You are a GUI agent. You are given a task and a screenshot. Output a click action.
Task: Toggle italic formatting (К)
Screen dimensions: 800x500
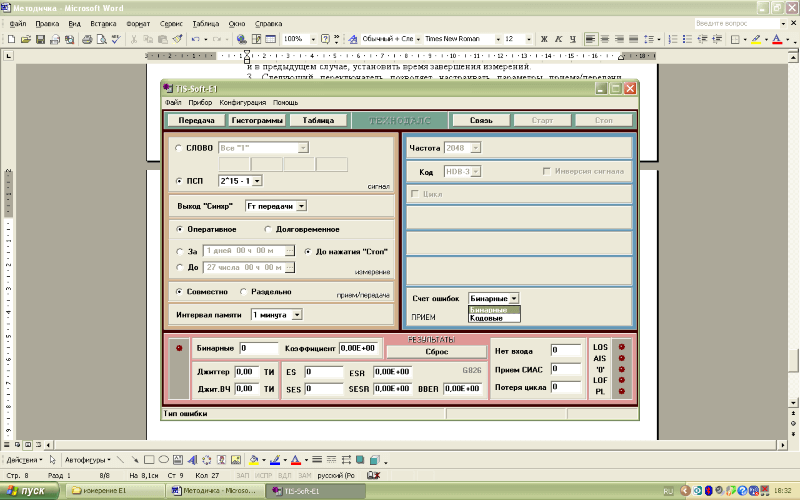click(x=558, y=39)
